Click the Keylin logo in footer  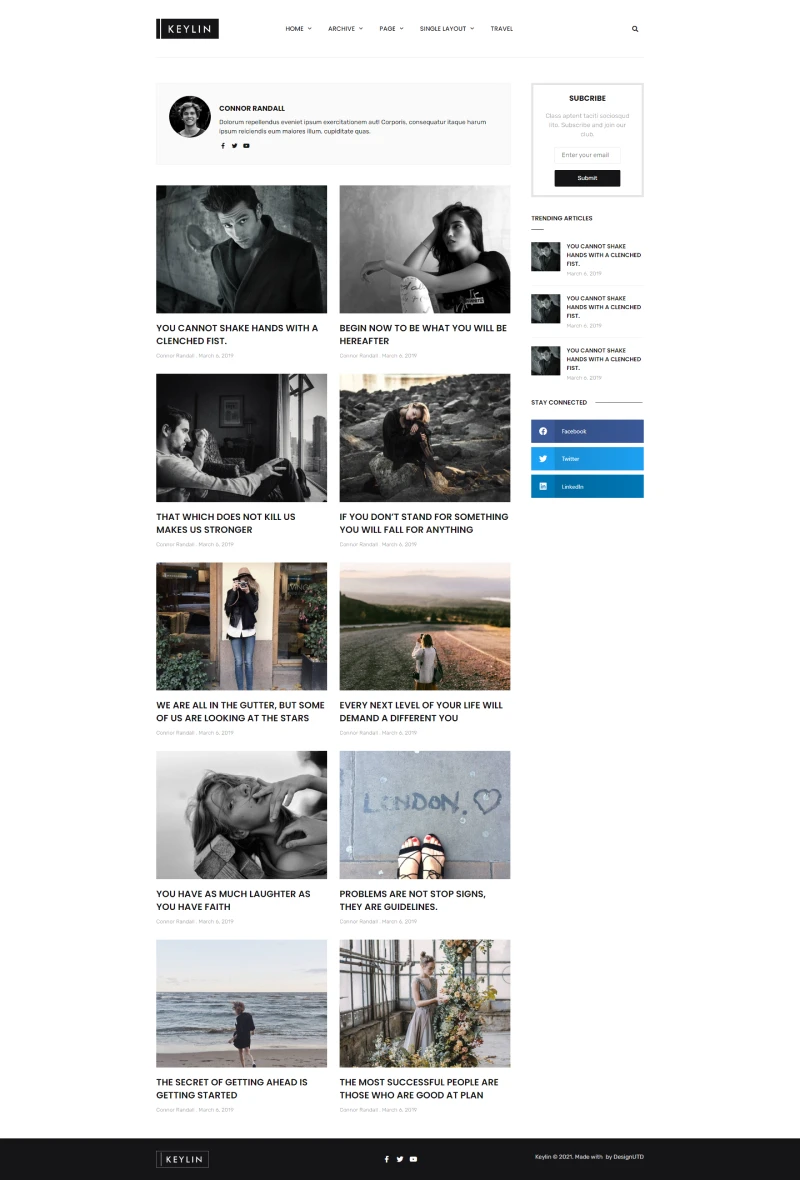(x=182, y=1159)
